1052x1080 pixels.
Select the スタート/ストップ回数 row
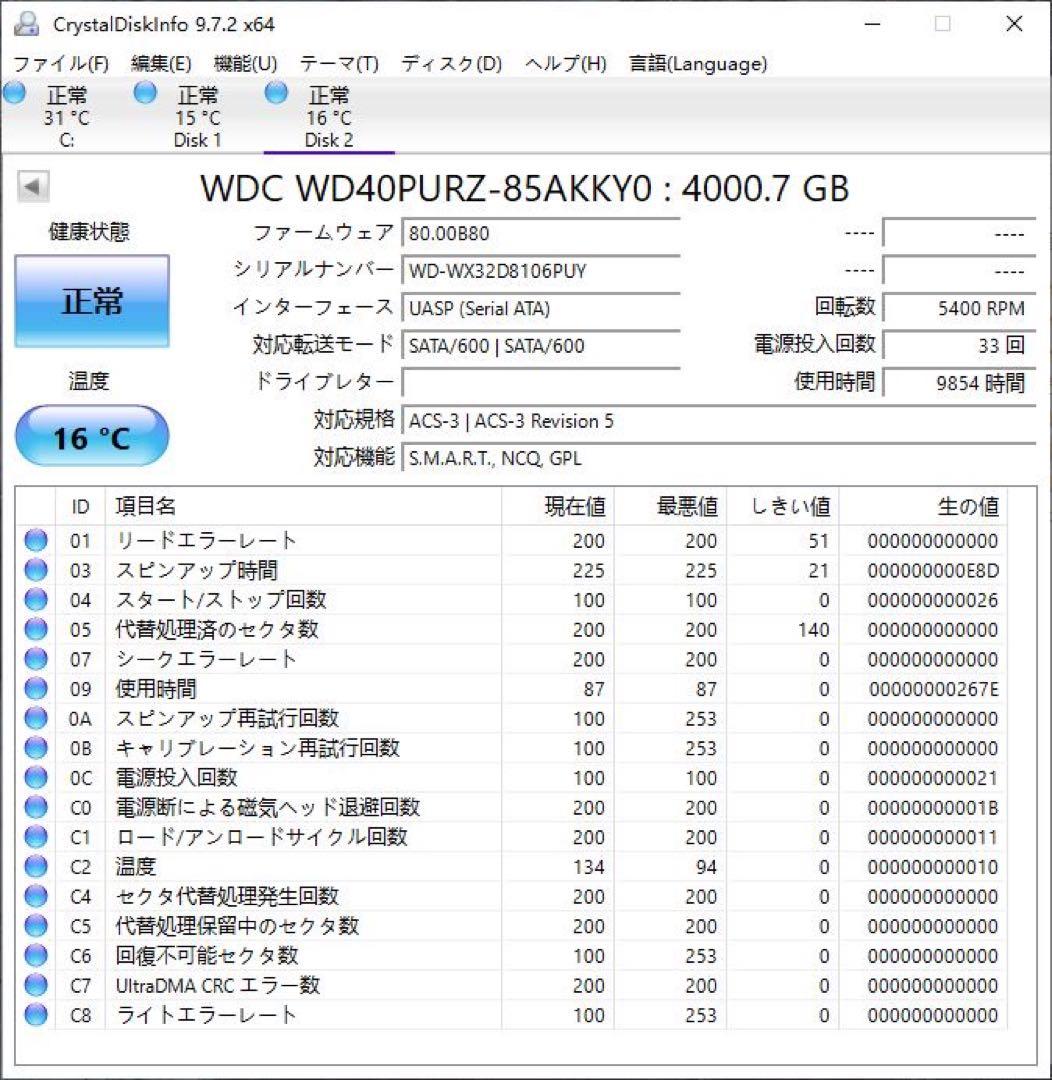click(511, 600)
